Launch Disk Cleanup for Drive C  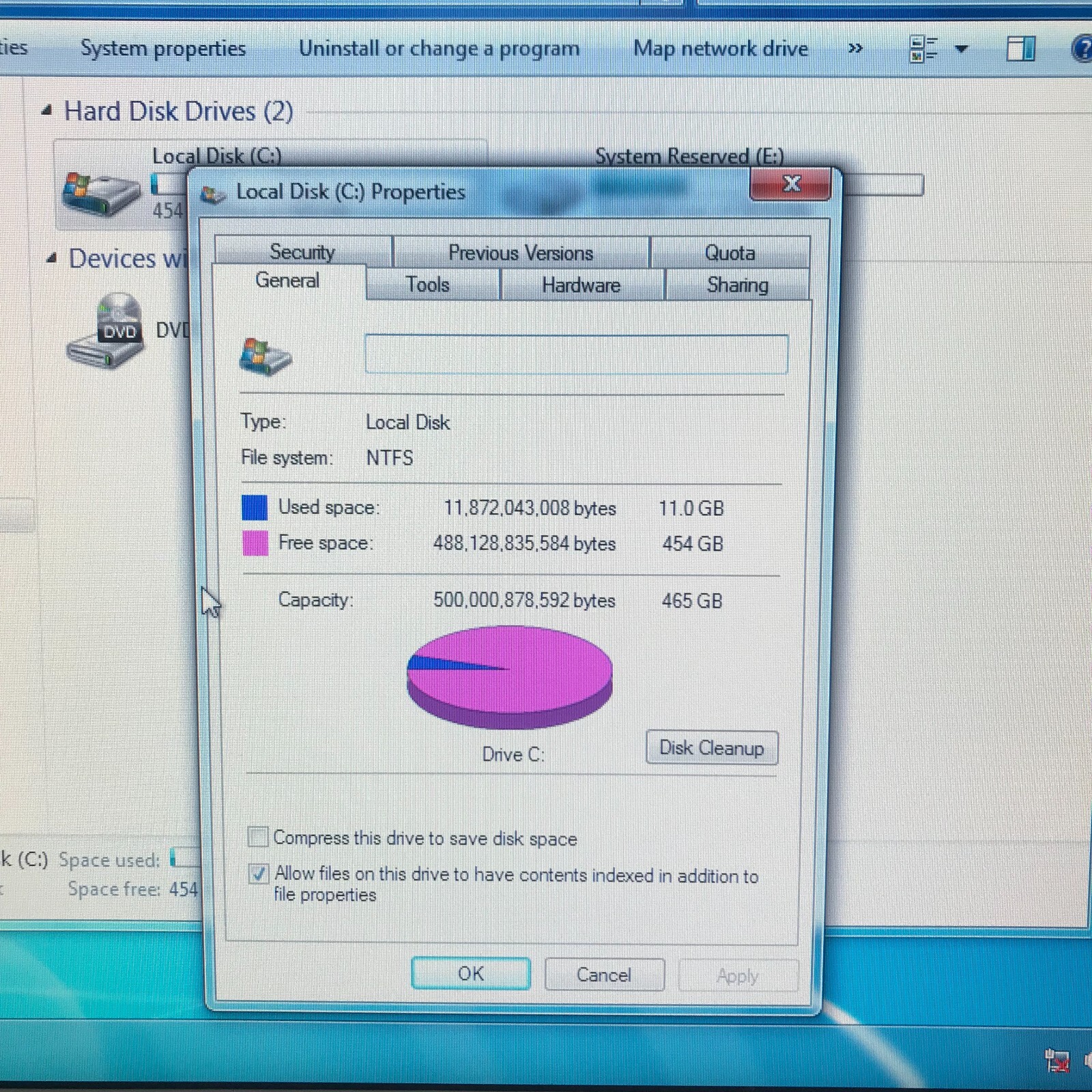711,748
